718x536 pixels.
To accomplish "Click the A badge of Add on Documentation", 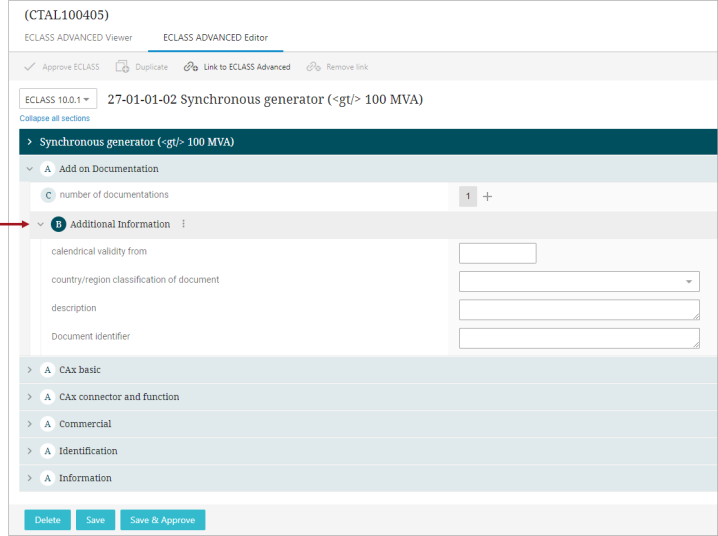I will pos(48,169).
